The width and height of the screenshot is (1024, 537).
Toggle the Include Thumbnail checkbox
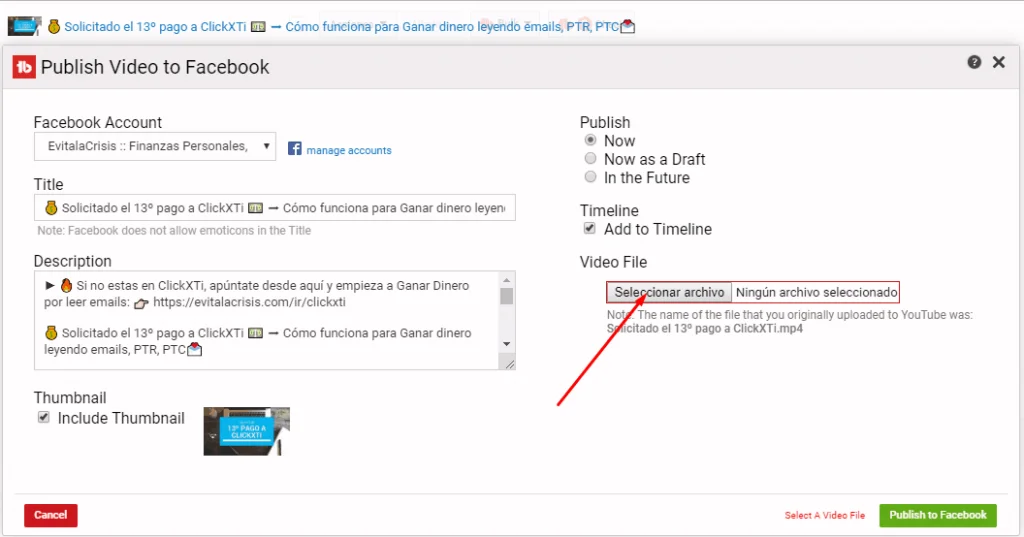pos(44,417)
